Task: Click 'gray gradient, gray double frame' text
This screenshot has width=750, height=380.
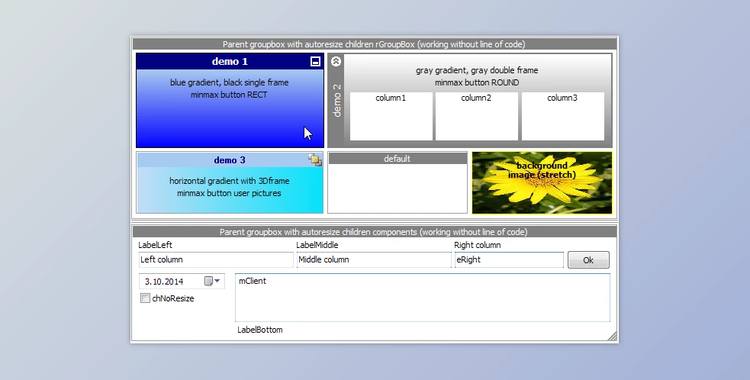Action: click(477, 70)
